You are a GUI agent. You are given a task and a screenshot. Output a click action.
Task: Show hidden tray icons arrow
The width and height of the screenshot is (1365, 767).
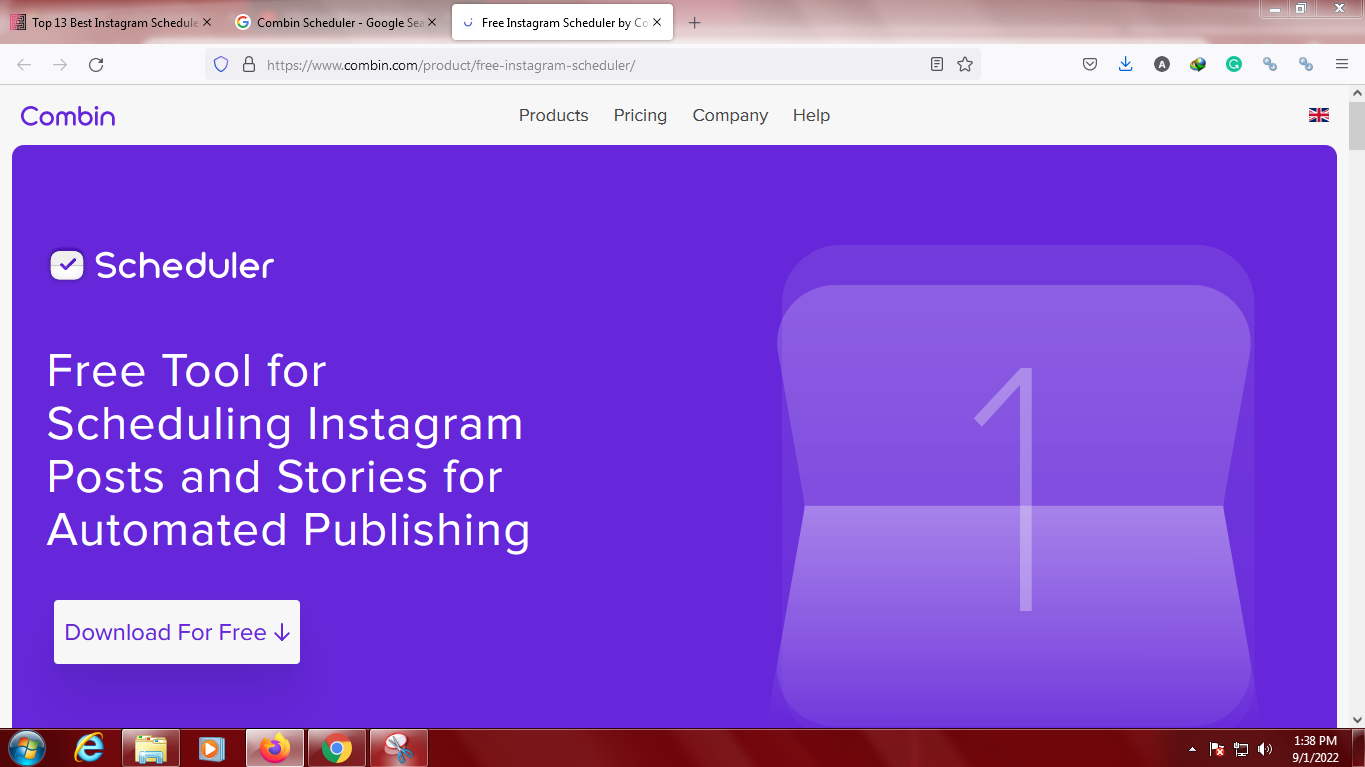[1192, 749]
